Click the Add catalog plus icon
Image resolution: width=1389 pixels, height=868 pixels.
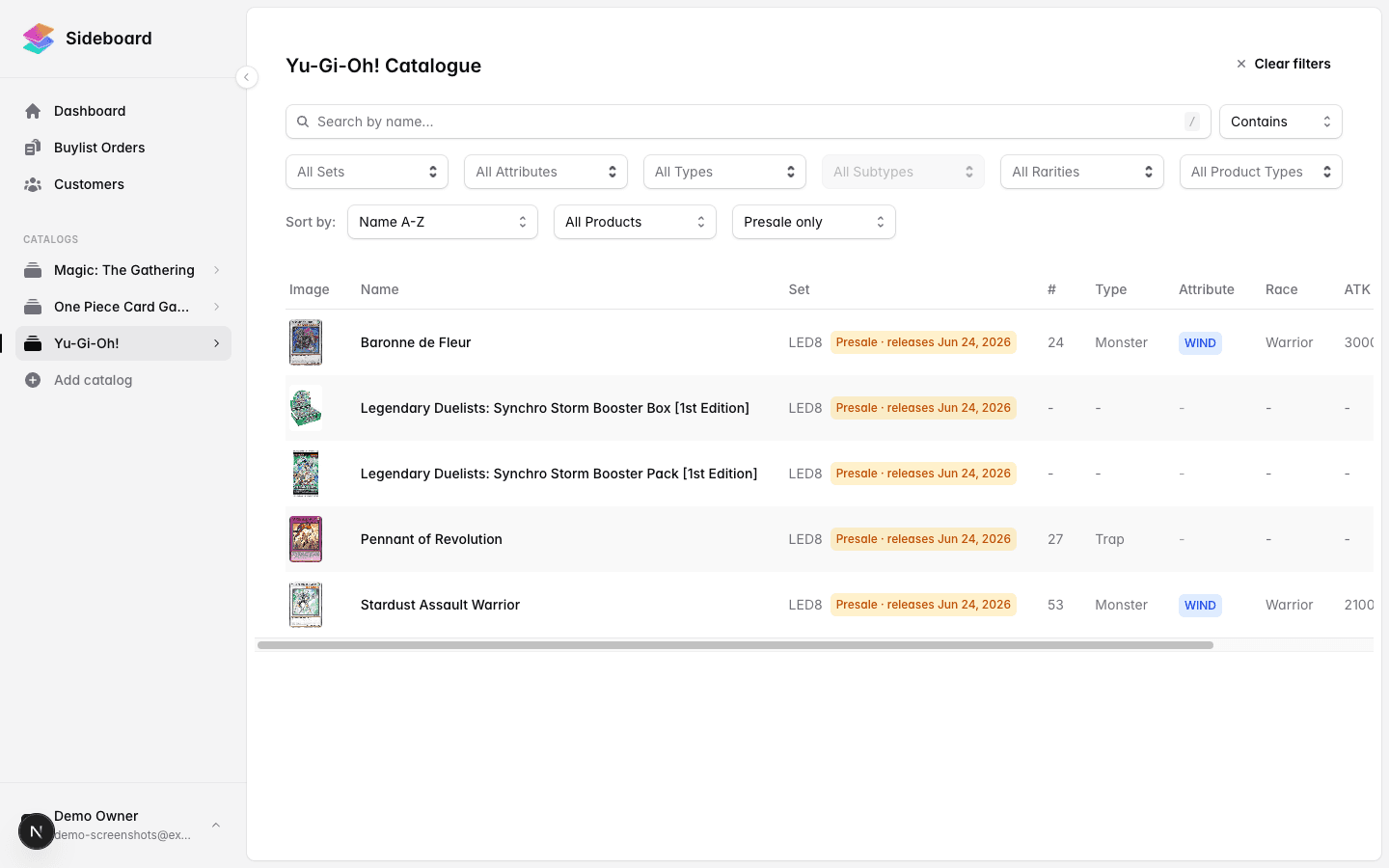pyautogui.click(x=33, y=380)
